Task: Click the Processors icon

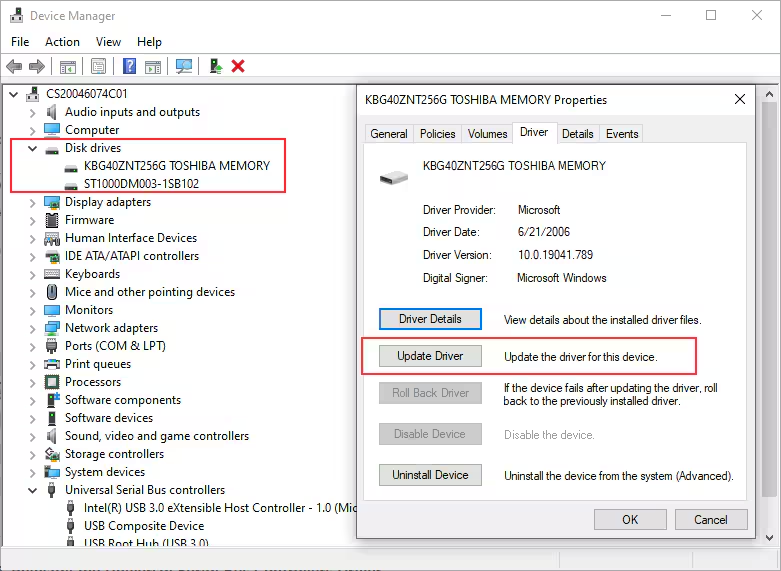Action: (52, 382)
